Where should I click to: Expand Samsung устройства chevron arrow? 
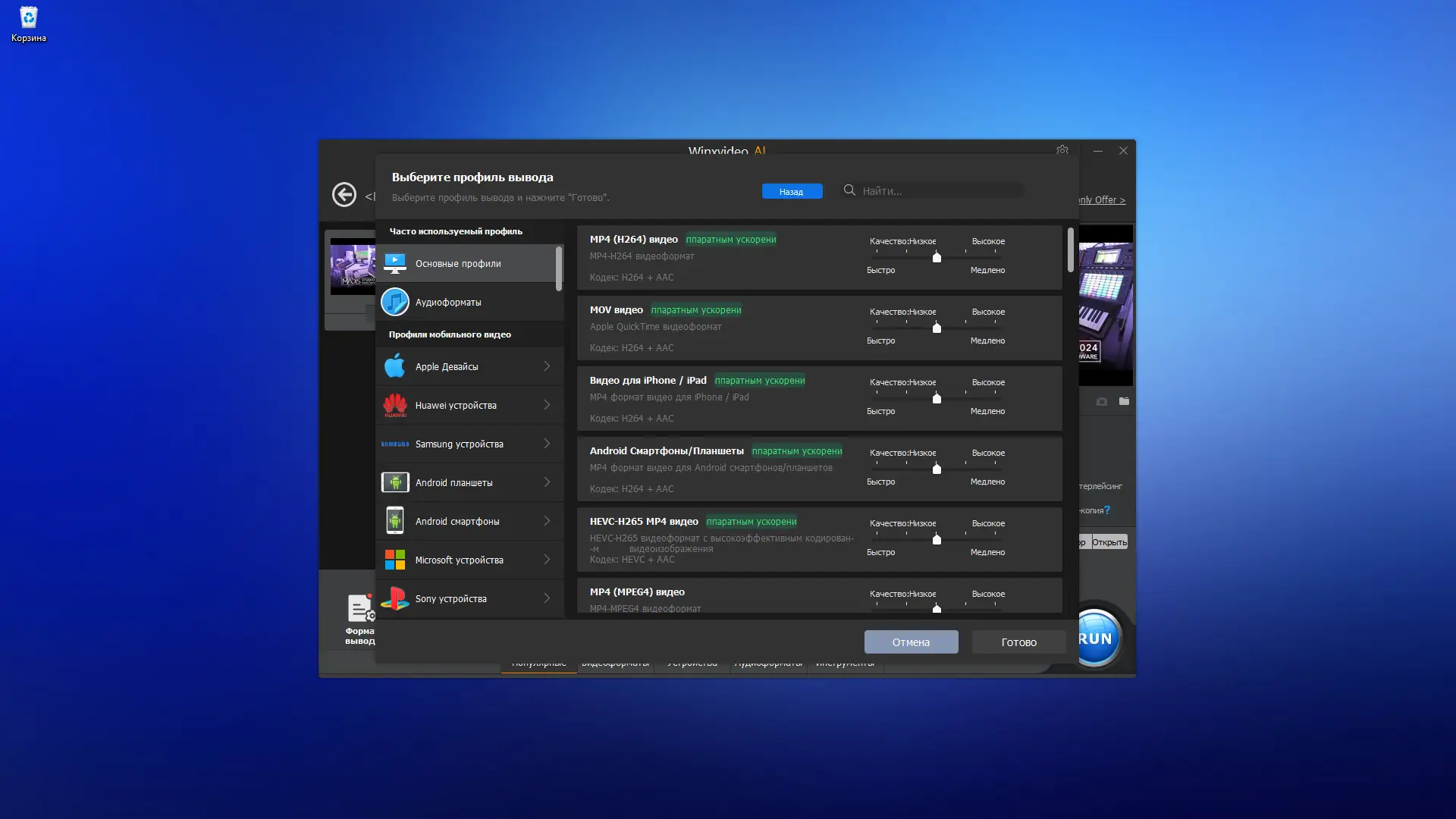coord(547,444)
